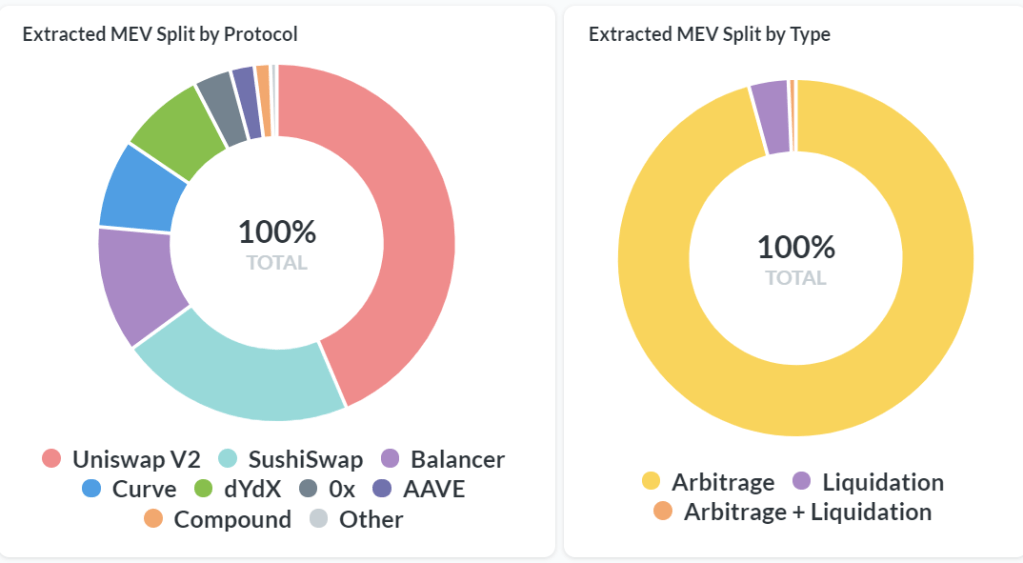Click the Curve legend color dot
Image resolution: width=1023 pixels, height=563 pixels.
tap(91, 490)
